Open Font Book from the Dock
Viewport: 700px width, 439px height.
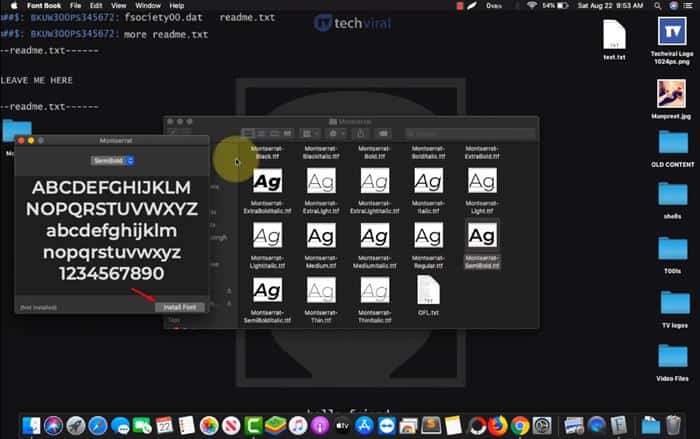(x=619, y=426)
